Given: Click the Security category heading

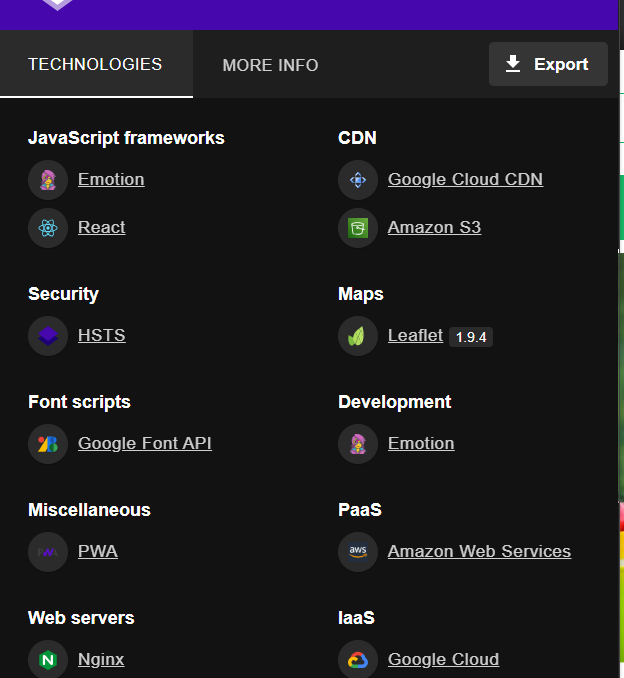Looking at the screenshot, I should click(x=64, y=294).
